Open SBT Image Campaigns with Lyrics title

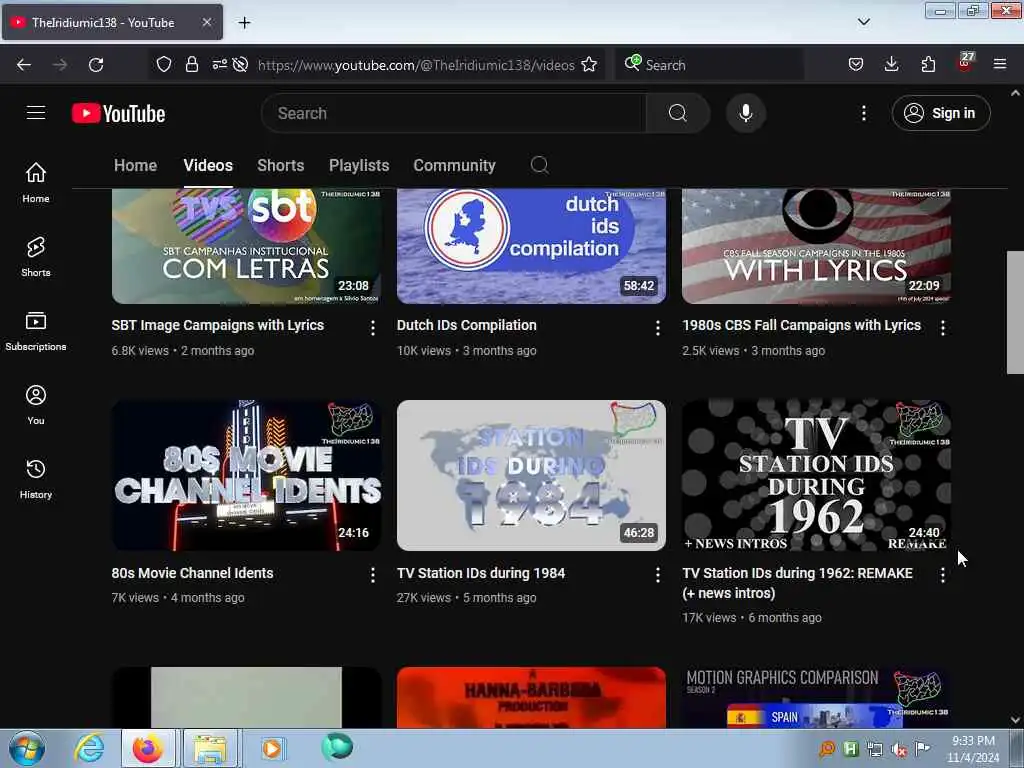(217, 325)
